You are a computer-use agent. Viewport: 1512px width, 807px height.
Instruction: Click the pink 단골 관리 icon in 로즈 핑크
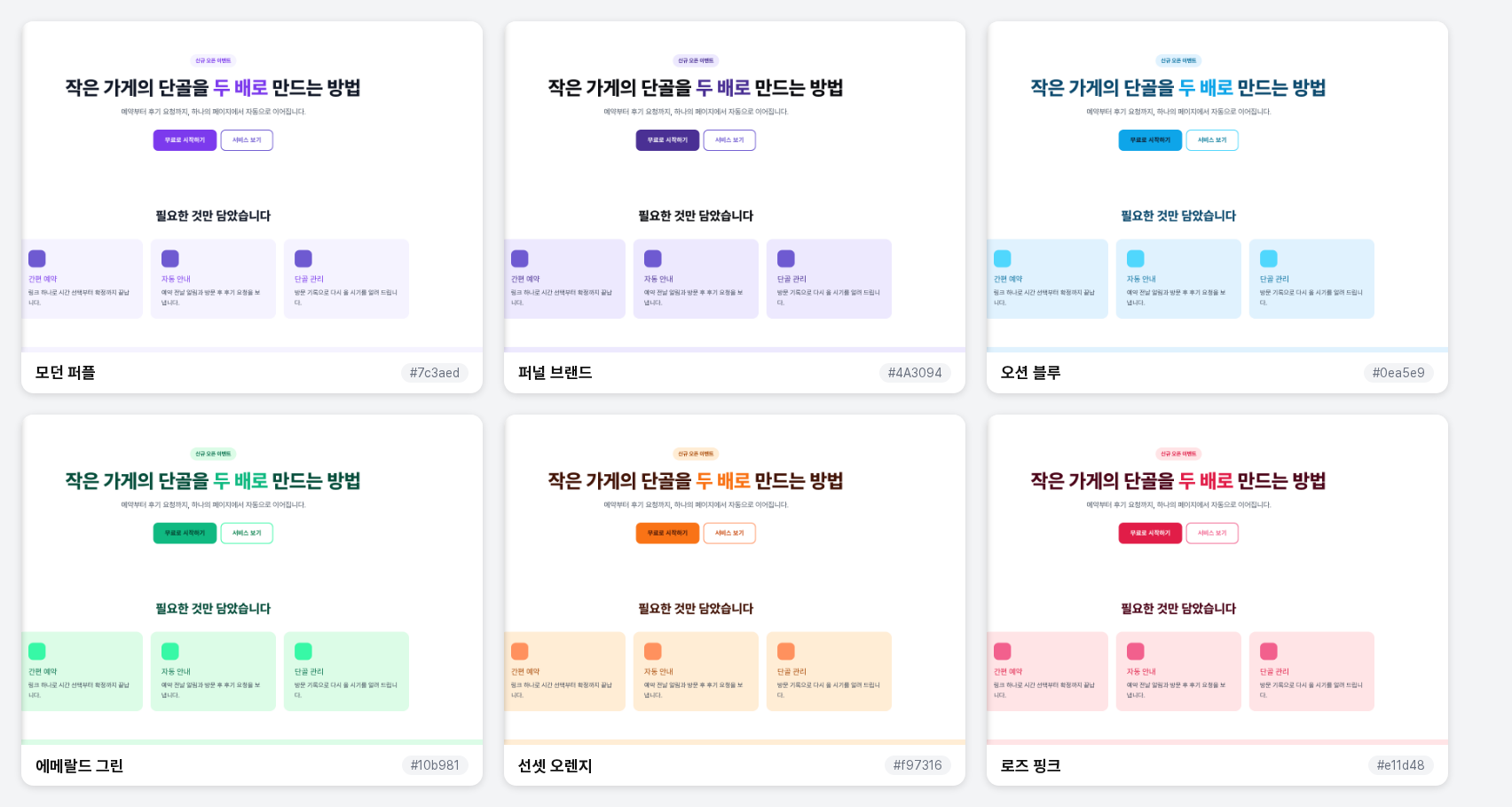(x=1269, y=652)
